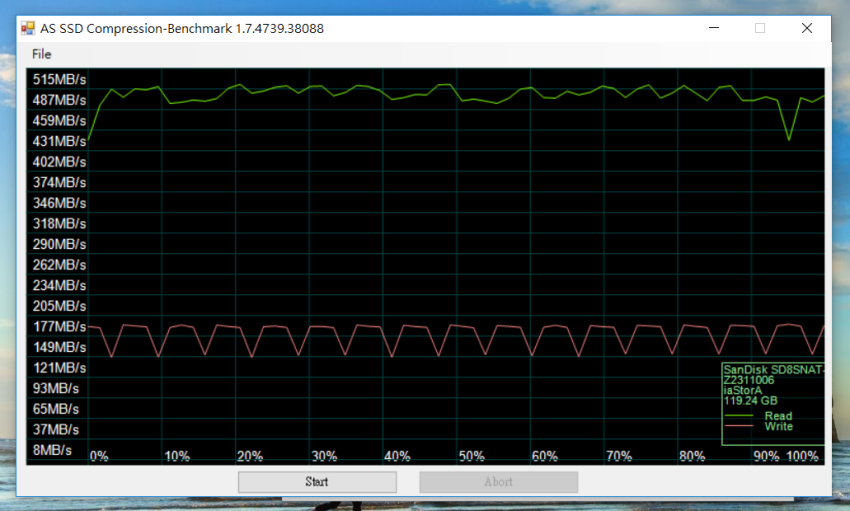Click the 65MB/s axis label
The width and height of the screenshot is (850, 511).
56,409
